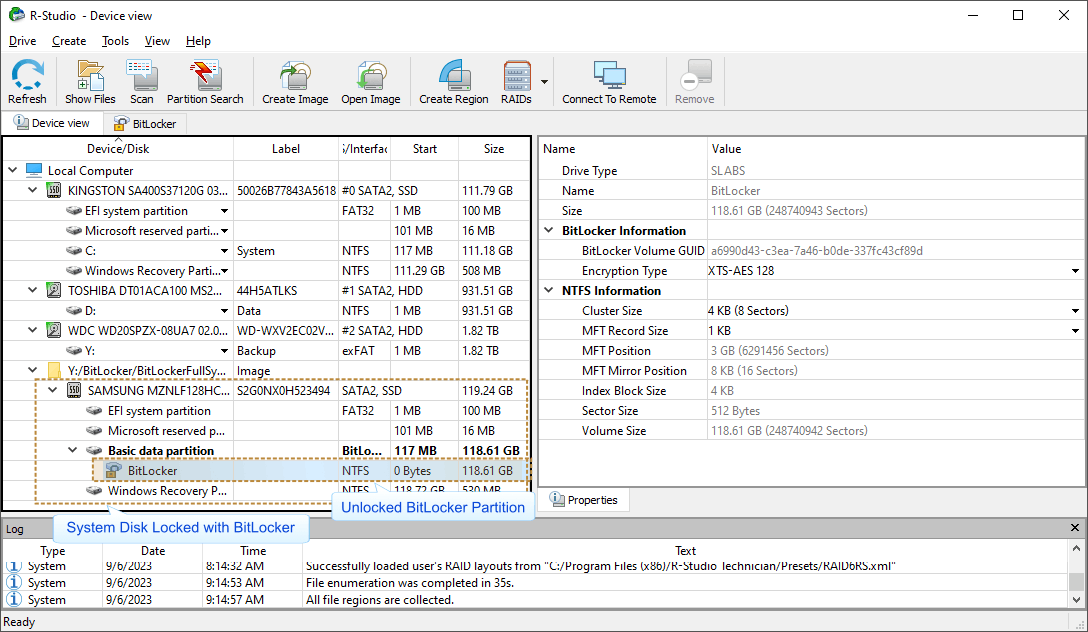The width and height of the screenshot is (1088, 632).
Task: Collapse the SAMSUNG MZNLF128HC drive node
Action: click(53, 391)
